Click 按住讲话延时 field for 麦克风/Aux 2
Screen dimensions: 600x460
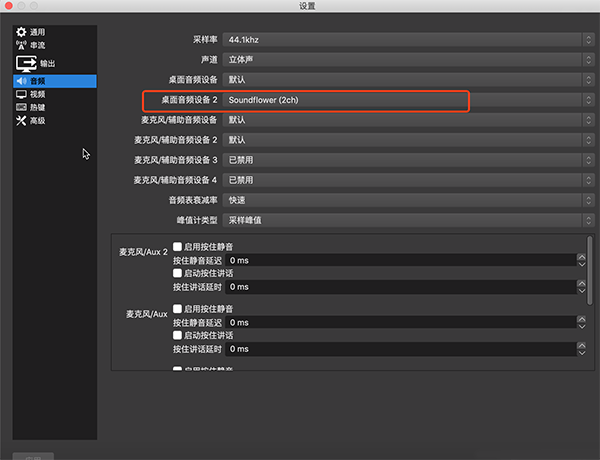(x=401, y=287)
